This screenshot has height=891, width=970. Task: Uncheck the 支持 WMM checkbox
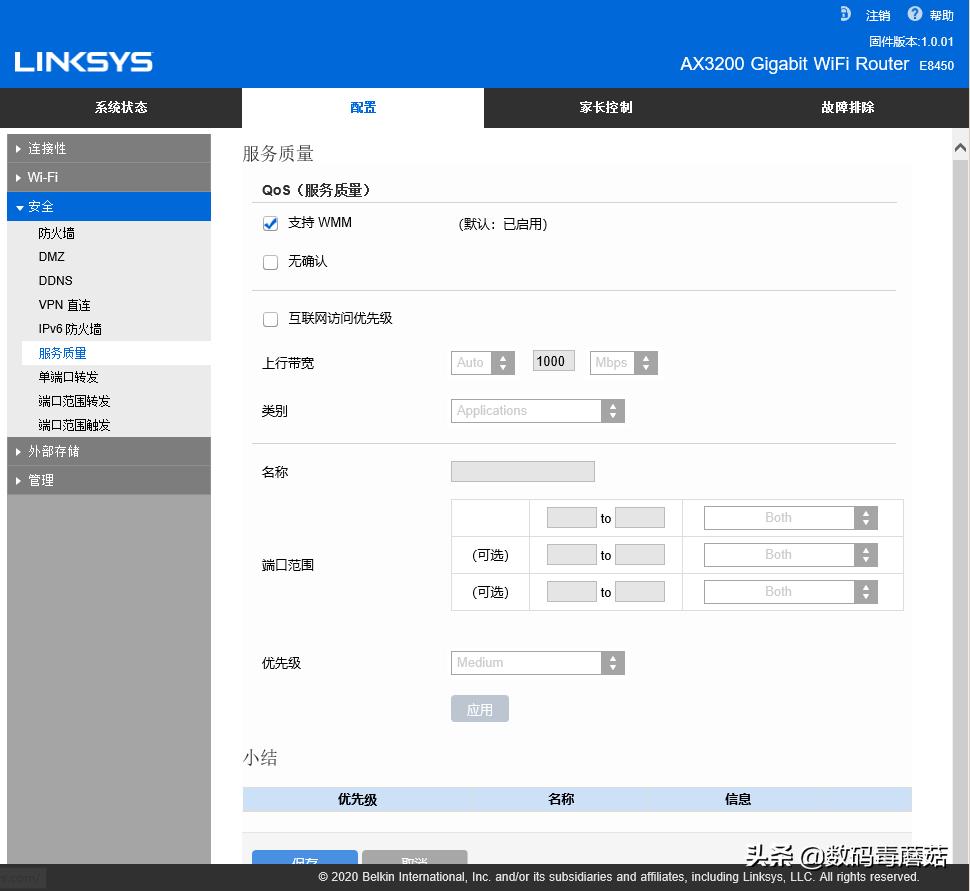click(x=270, y=223)
